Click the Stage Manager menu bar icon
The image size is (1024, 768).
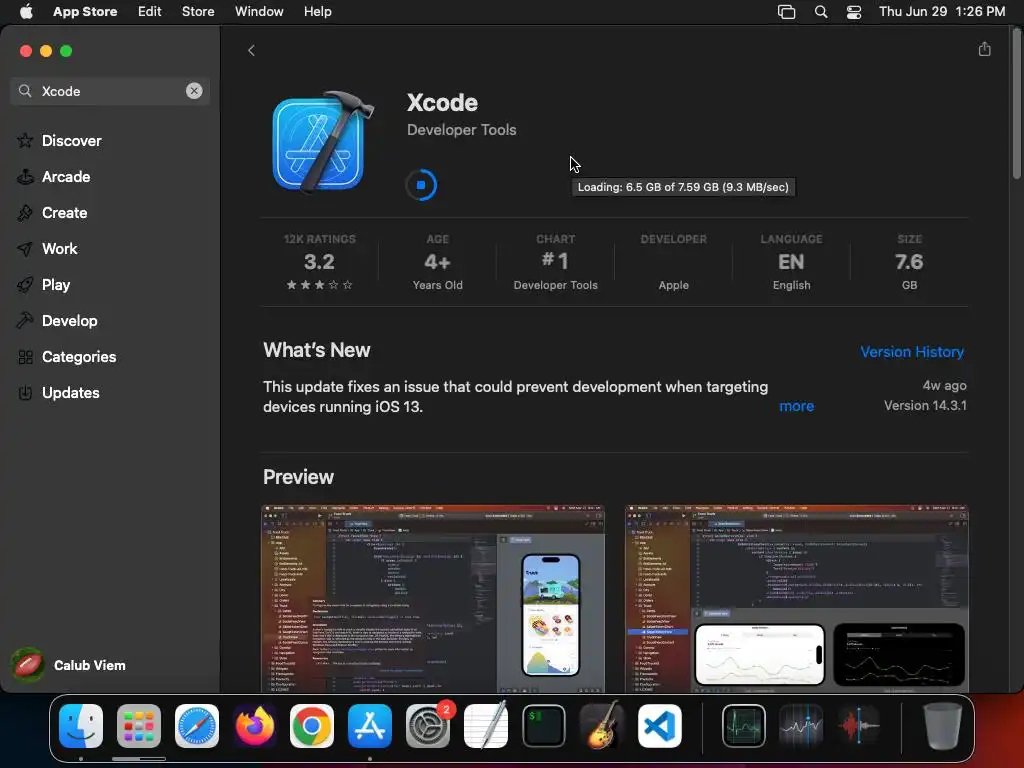[x=786, y=12]
